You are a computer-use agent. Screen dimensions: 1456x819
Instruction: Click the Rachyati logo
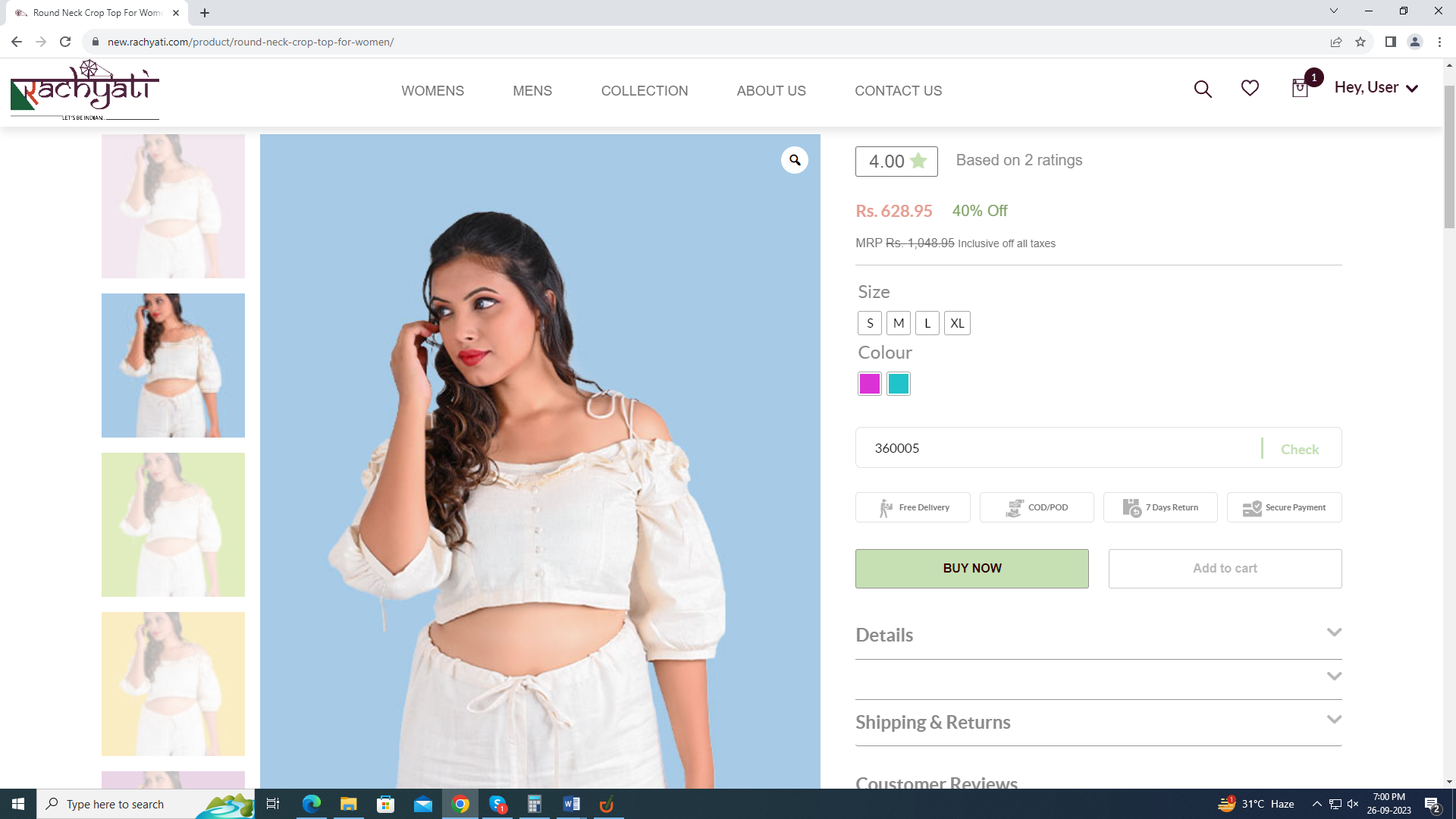(x=85, y=91)
